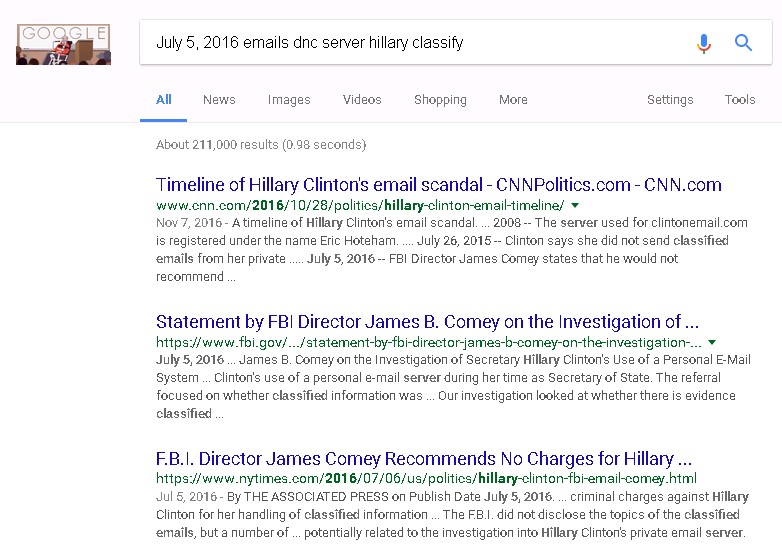Open NYTimes Comey no charges article
This screenshot has height=552, width=782.
[424, 459]
